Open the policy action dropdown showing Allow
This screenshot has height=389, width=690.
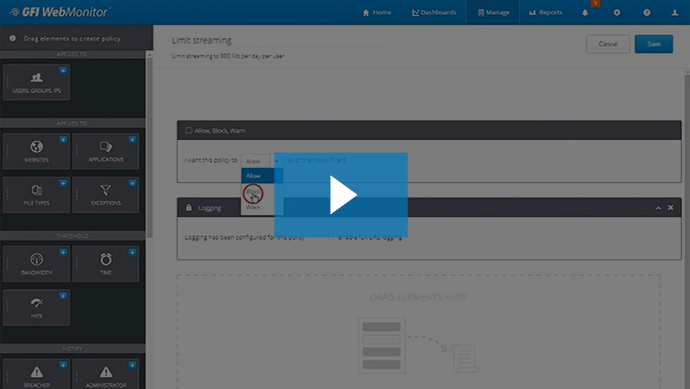(261, 161)
